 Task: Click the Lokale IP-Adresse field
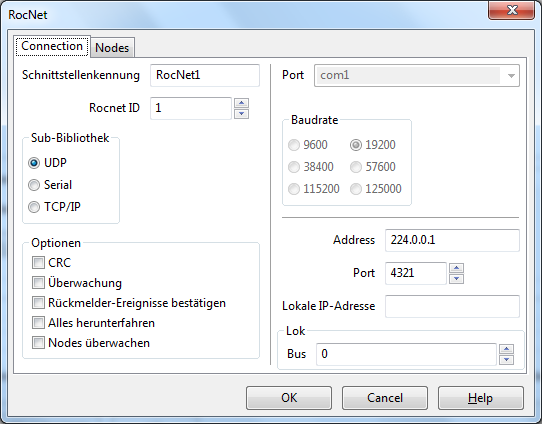click(x=452, y=306)
